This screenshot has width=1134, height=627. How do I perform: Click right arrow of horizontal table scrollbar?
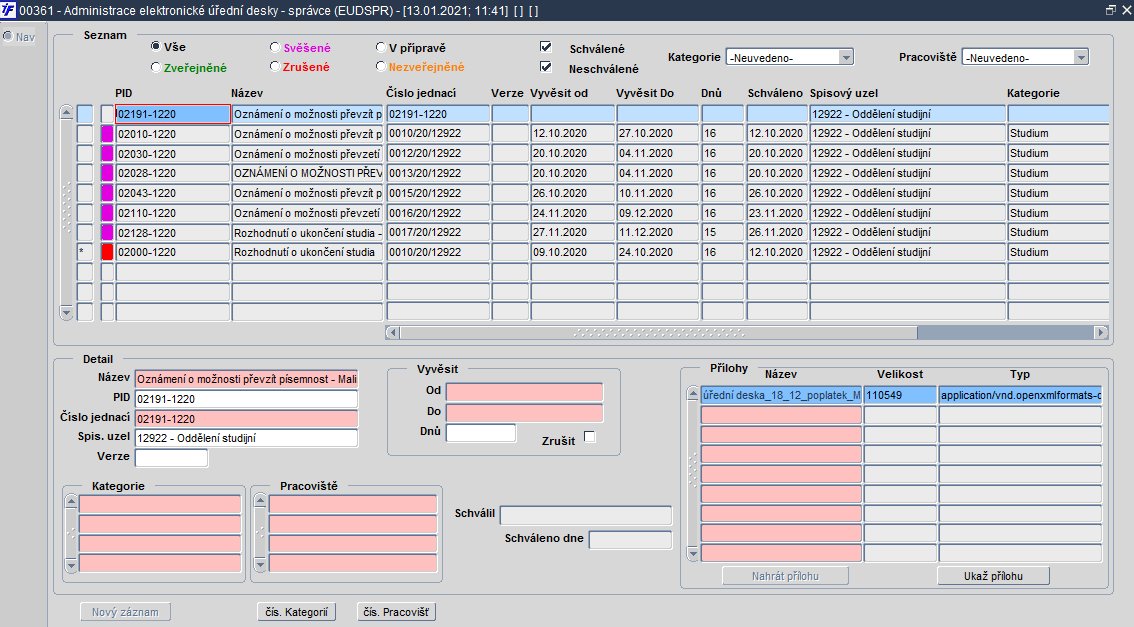1101,333
